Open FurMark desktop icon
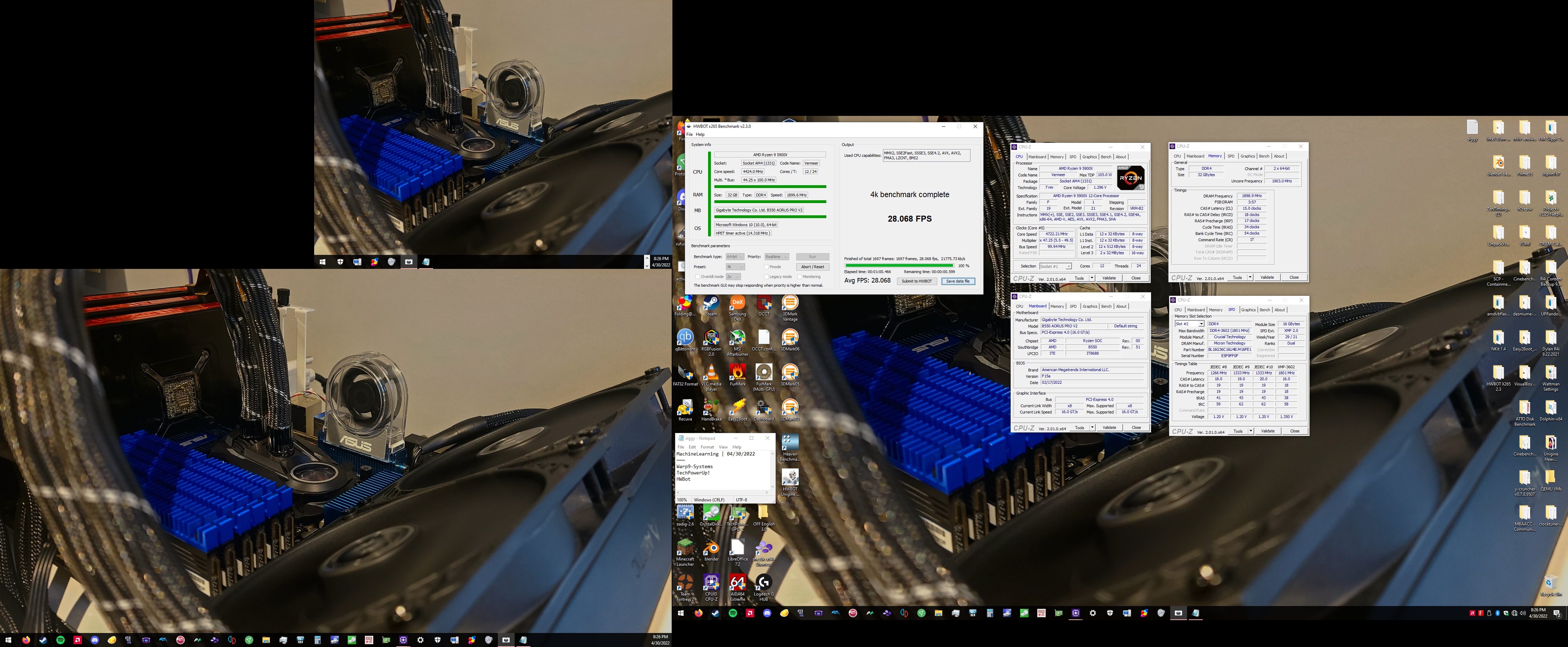 (737, 375)
